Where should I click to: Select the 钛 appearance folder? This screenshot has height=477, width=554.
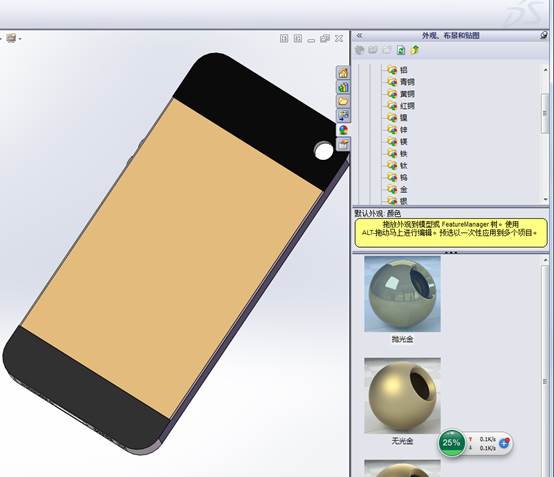397,165
